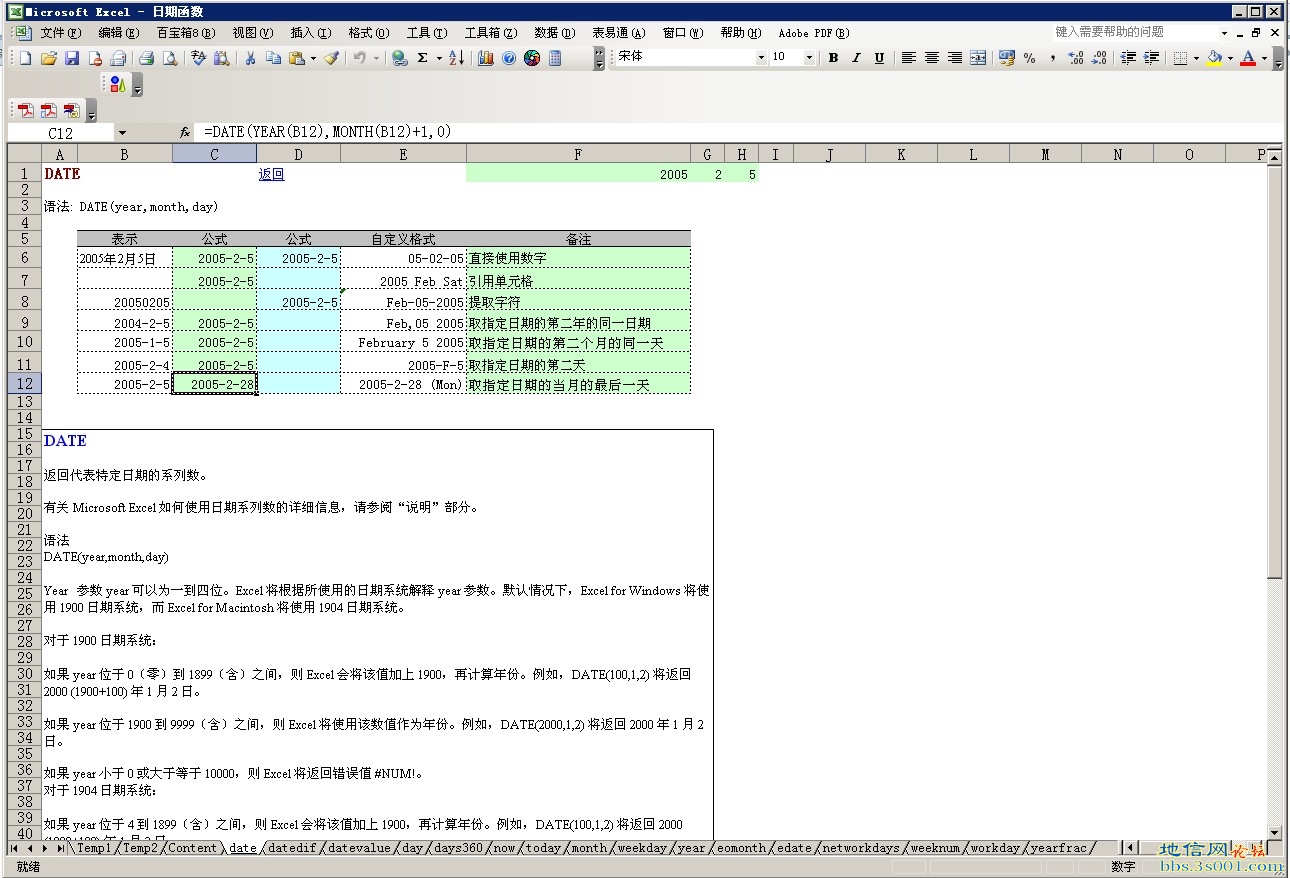Screen dimensions: 1290x878
Task: Select cell showing February 5 2005
Action: 403,342
